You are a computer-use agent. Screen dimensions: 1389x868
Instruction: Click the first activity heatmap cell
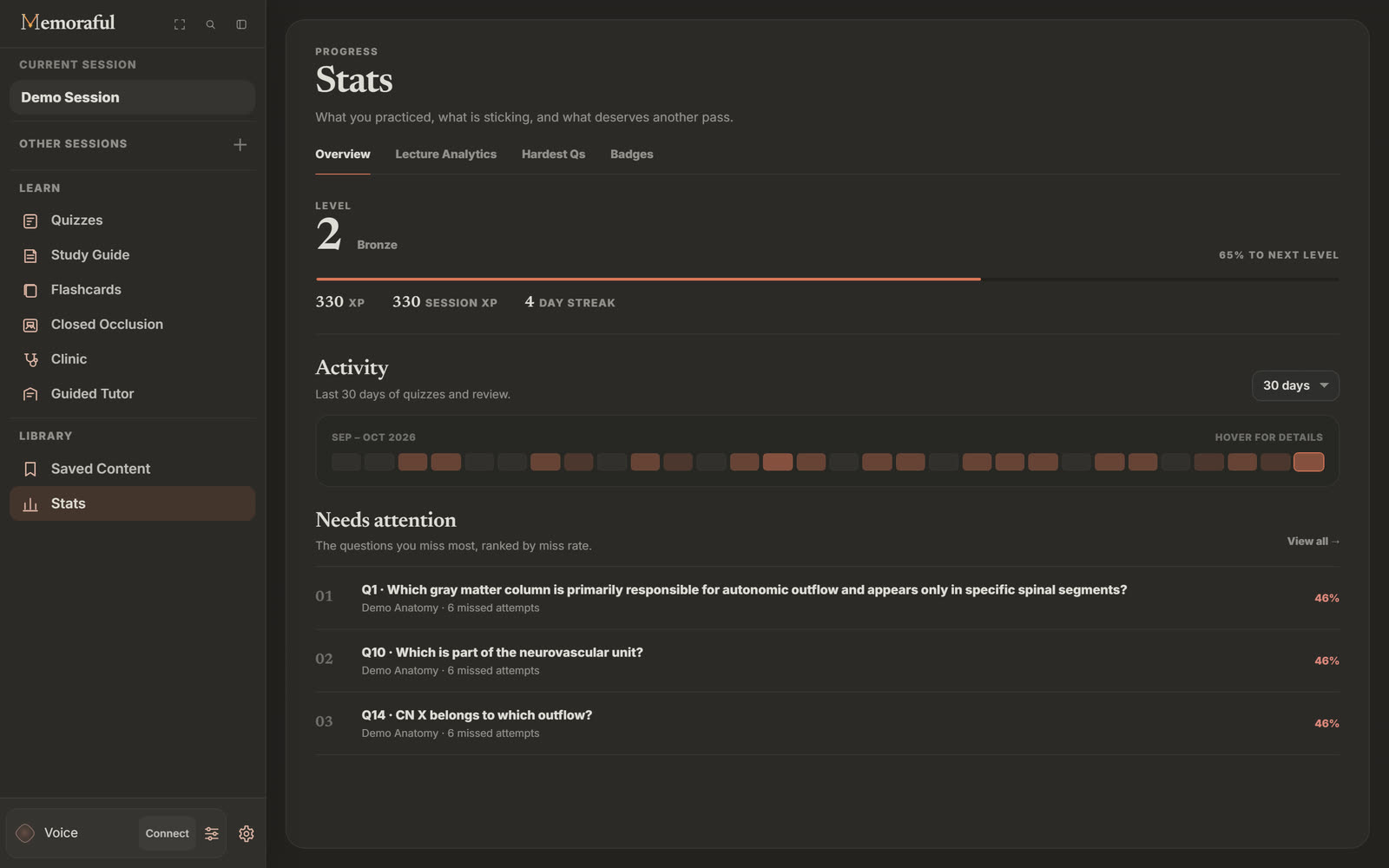click(x=346, y=462)
